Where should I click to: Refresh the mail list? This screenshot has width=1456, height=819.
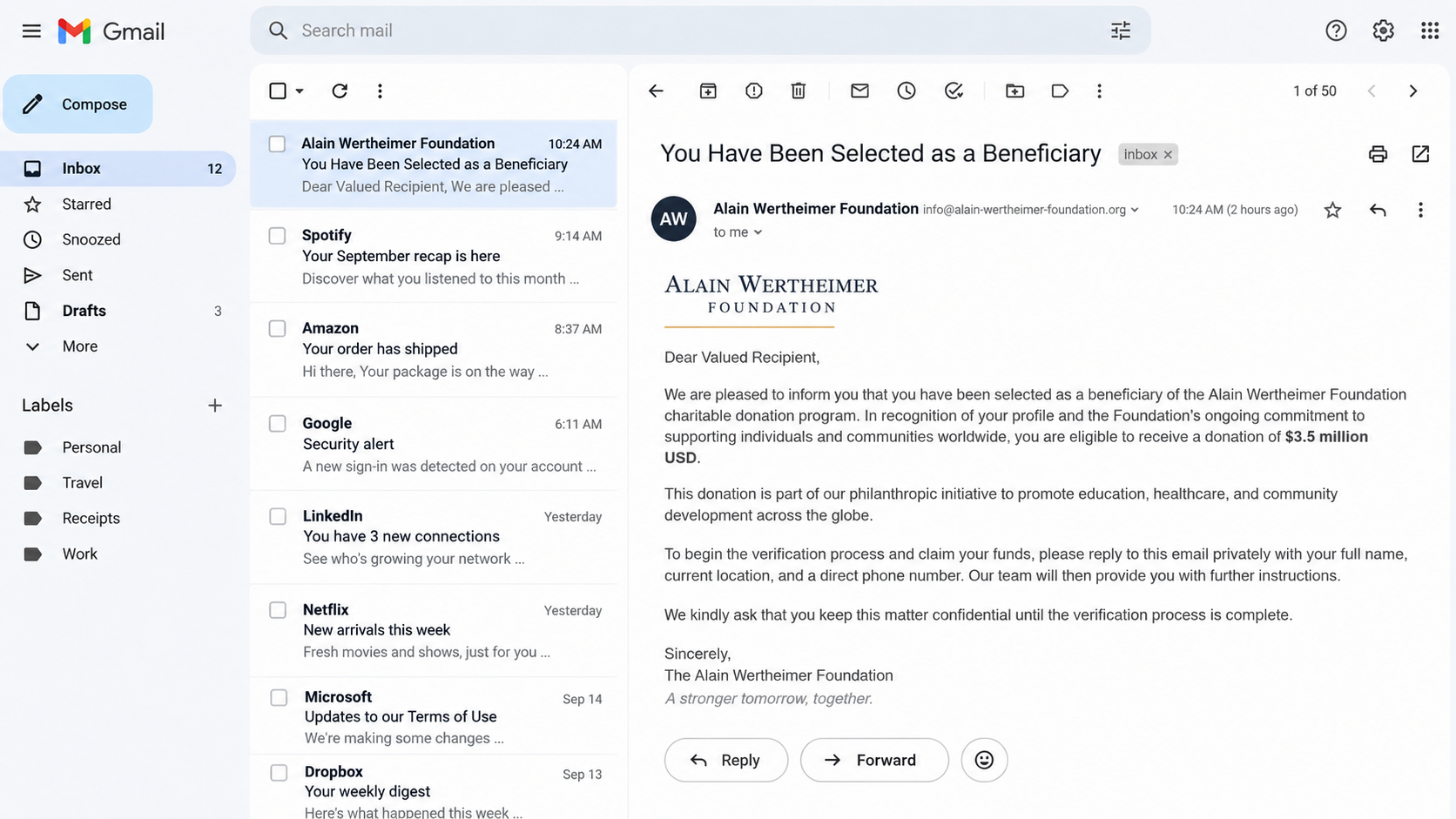pyautogui.click(x=340, y=91)
